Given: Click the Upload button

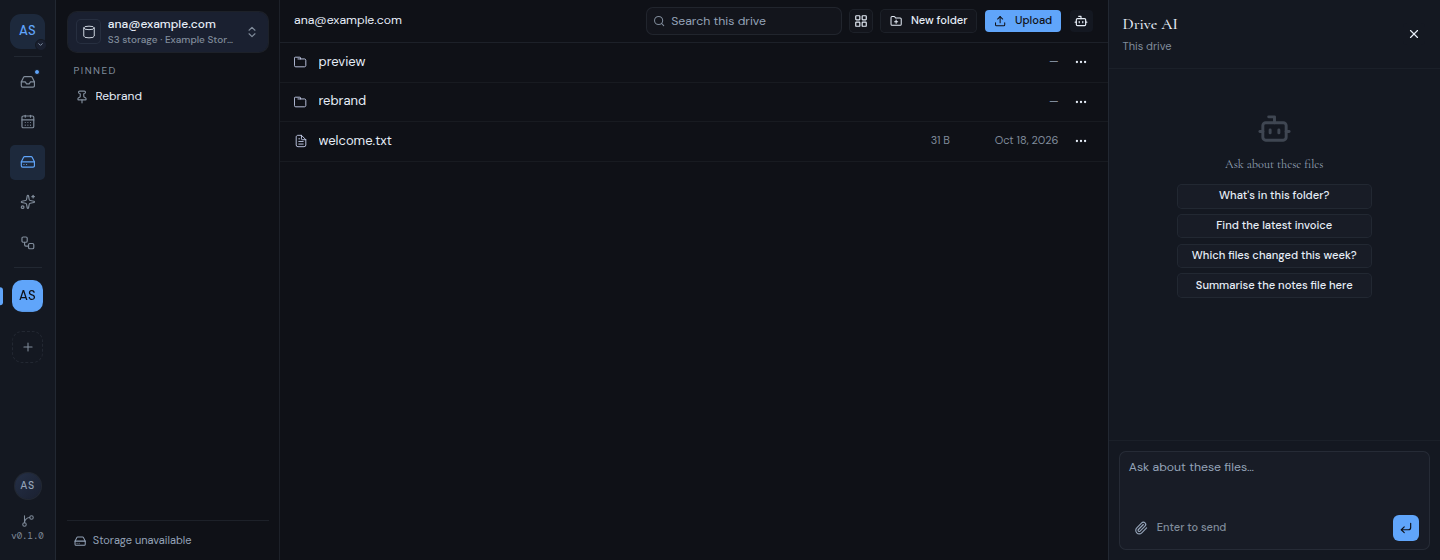Looking at the screenshot, I should (x=1022, y=21).
